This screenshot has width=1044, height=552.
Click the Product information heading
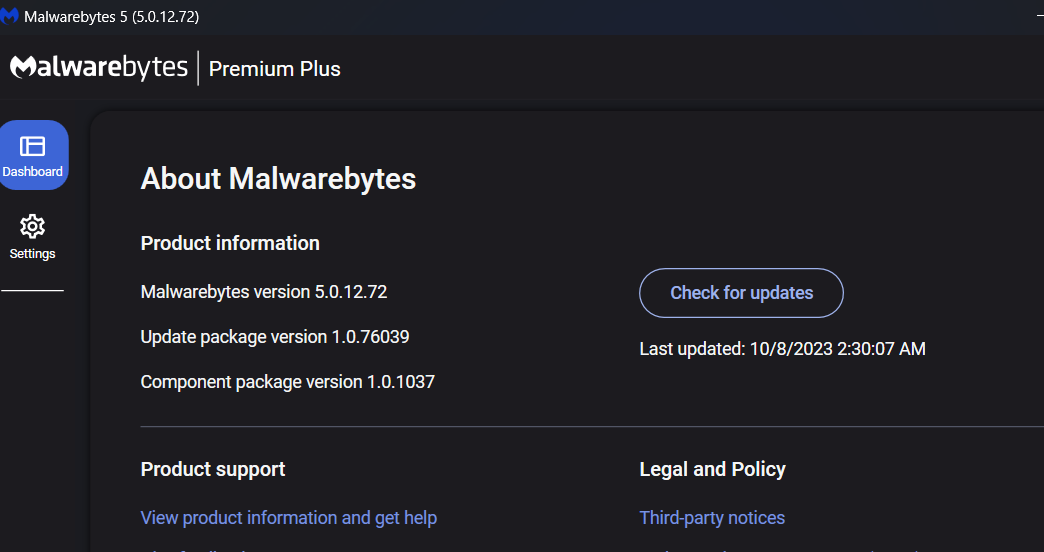[230, 243]
